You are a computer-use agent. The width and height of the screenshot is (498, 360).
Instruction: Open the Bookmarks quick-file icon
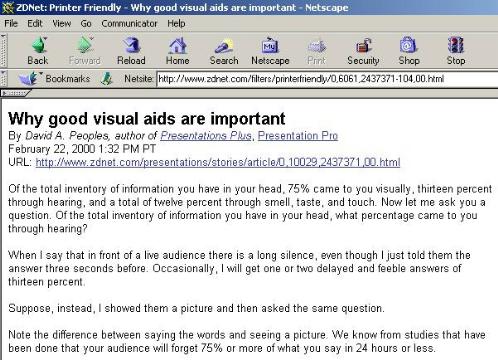click(29, 78)
